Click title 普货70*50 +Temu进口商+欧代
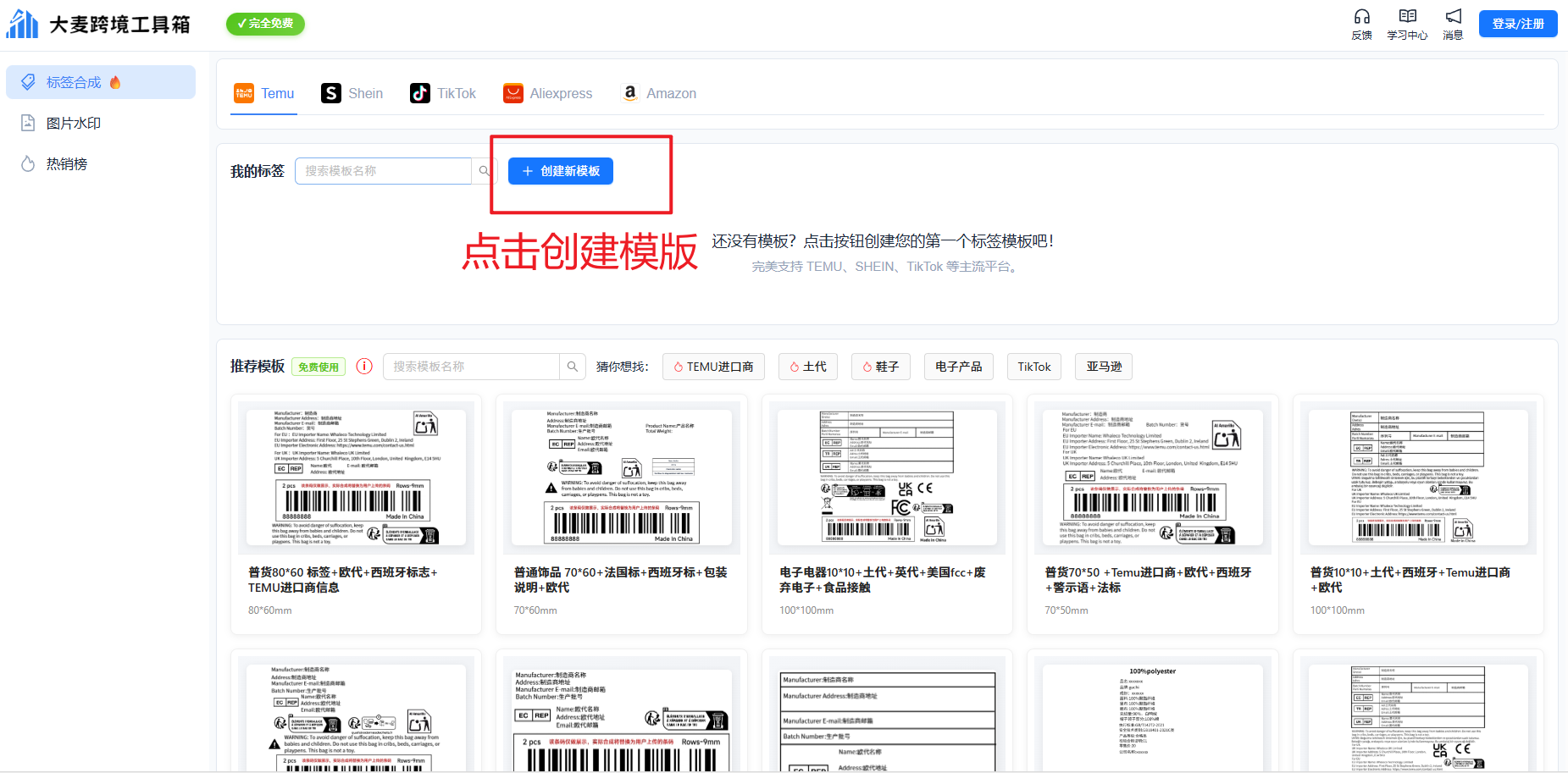This screenshot has width=1568, height=773. pos(1149,580)
